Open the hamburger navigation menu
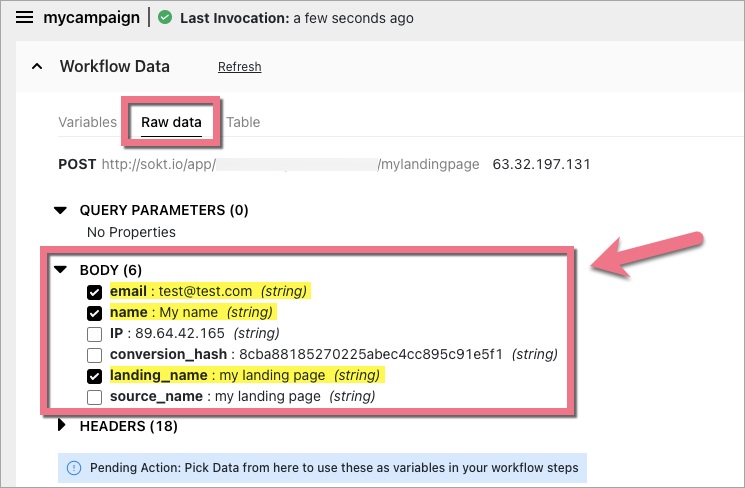The width and height of the screenshot is (745, 488). [24, 18]
